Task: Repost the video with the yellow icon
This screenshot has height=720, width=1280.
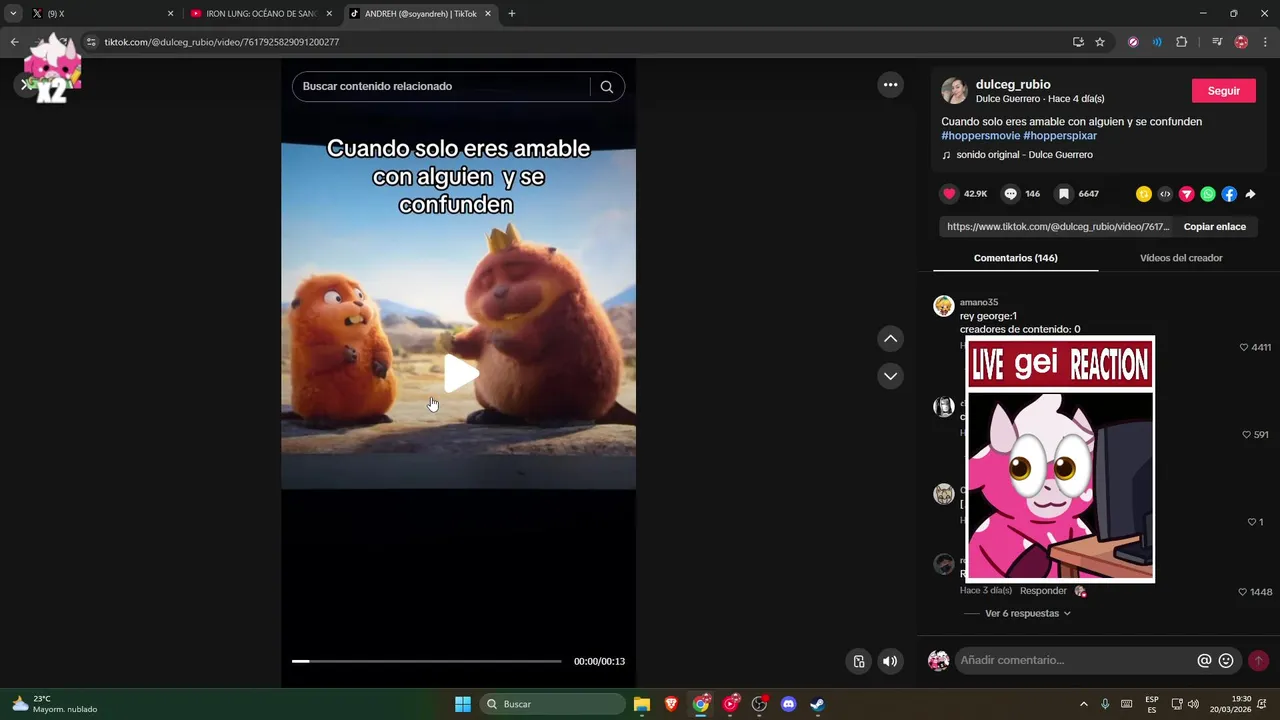Action: point(1143,194)
